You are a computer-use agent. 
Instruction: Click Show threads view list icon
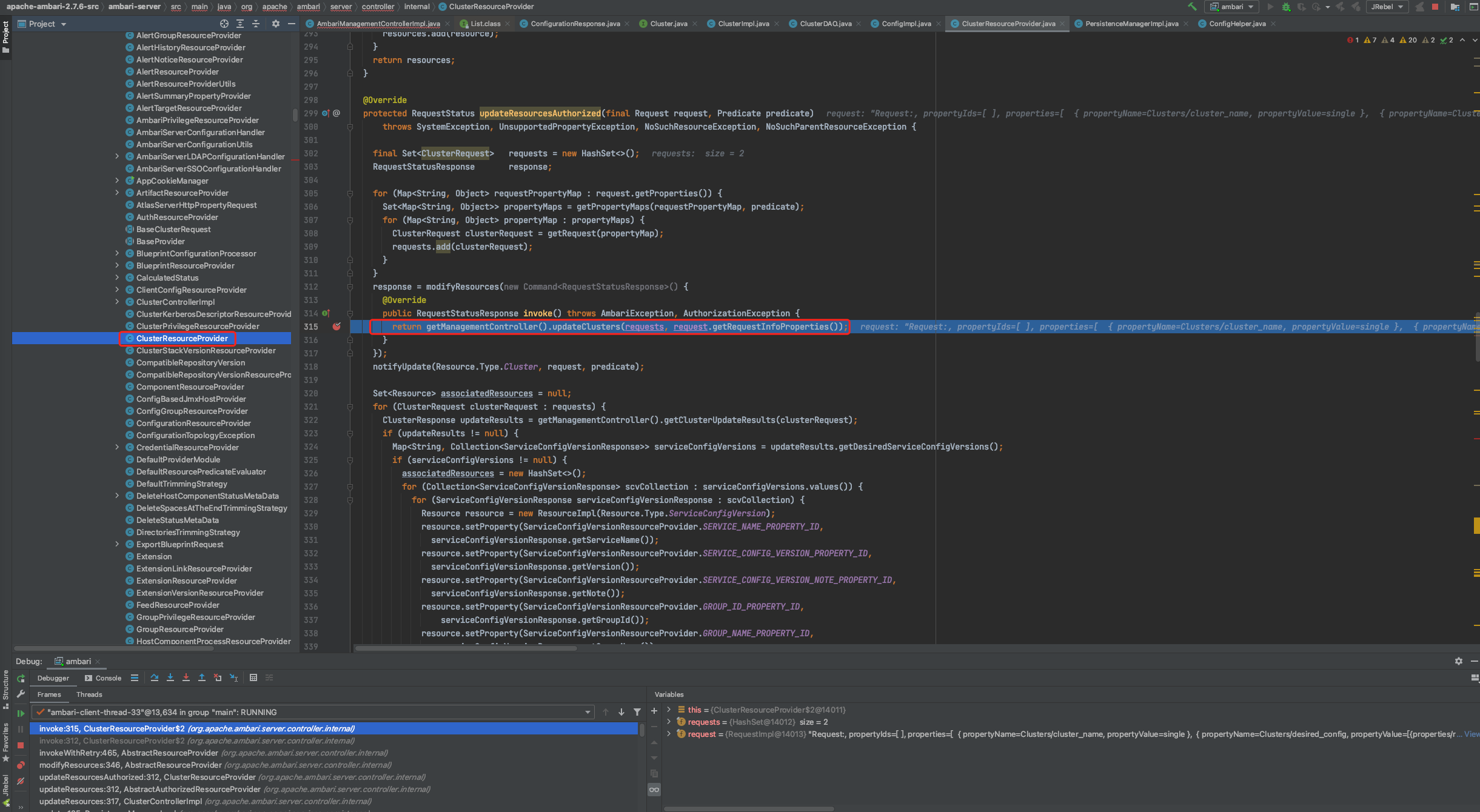[135, 677]
